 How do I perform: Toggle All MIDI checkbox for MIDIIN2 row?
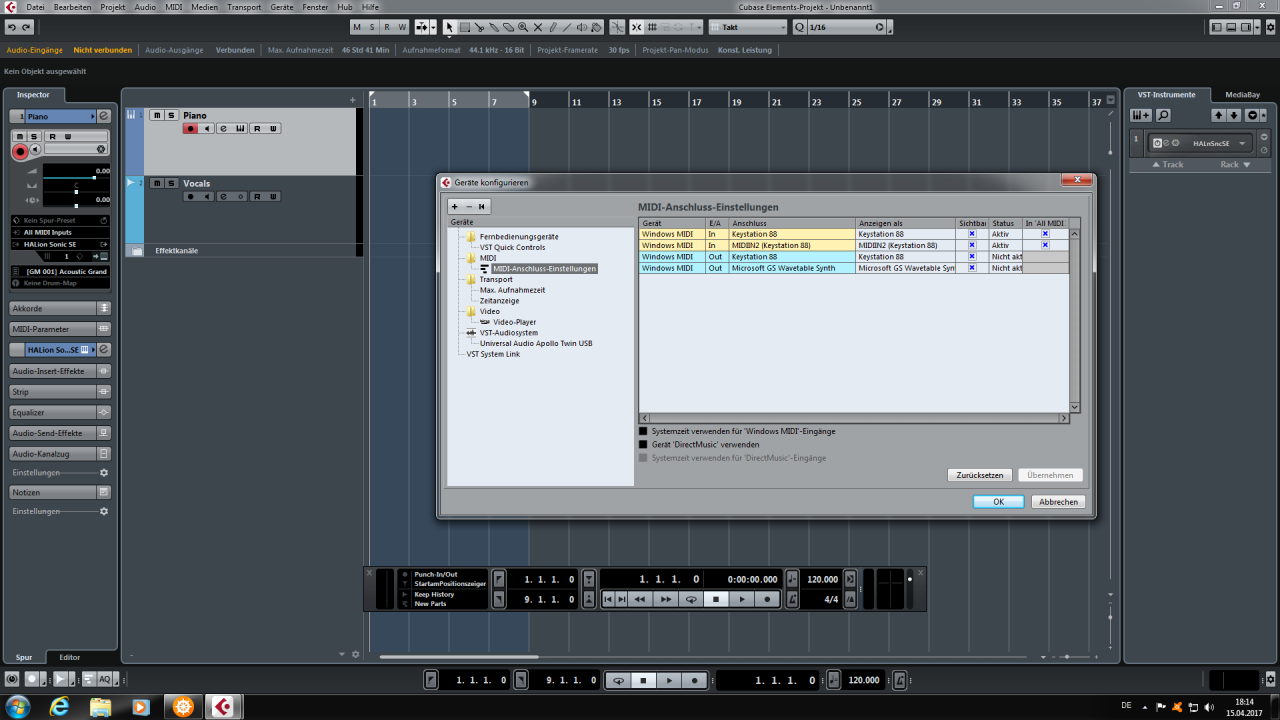tap(1045, 245)
